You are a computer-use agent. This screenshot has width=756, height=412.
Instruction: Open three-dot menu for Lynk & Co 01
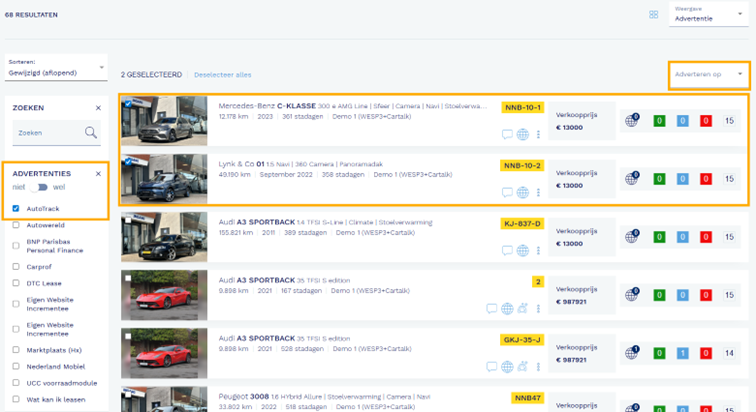tap(538, 193)
